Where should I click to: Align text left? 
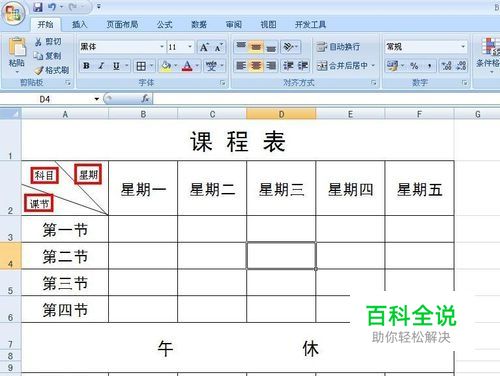241,66
